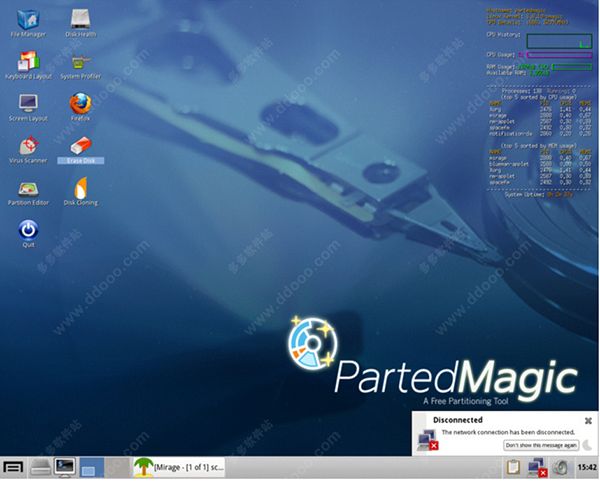Open the volume speaker tray icon
The height and width of the screenshot is (482, 600).
point(561,467)
